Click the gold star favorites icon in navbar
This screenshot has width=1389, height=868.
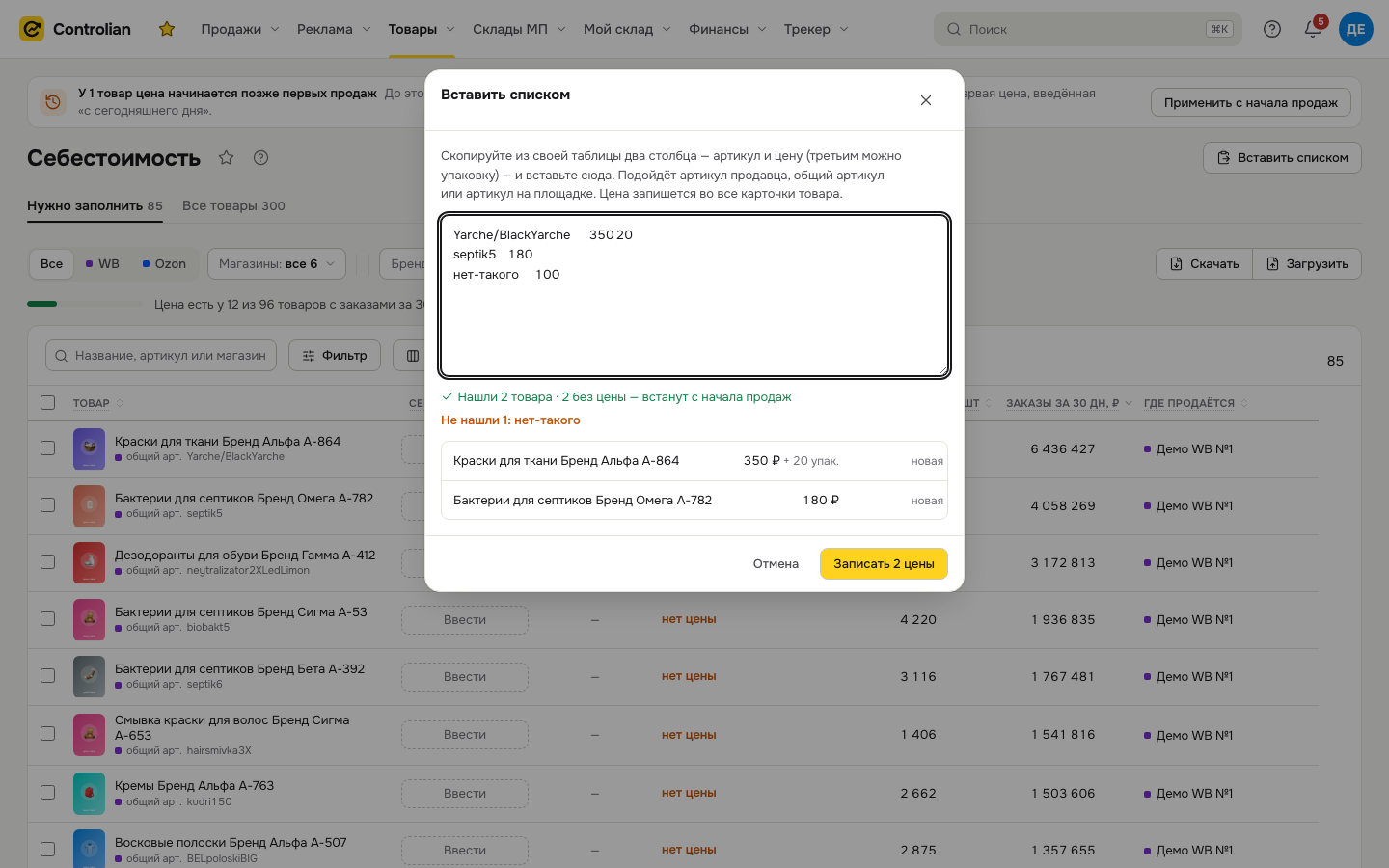[167, 29]
